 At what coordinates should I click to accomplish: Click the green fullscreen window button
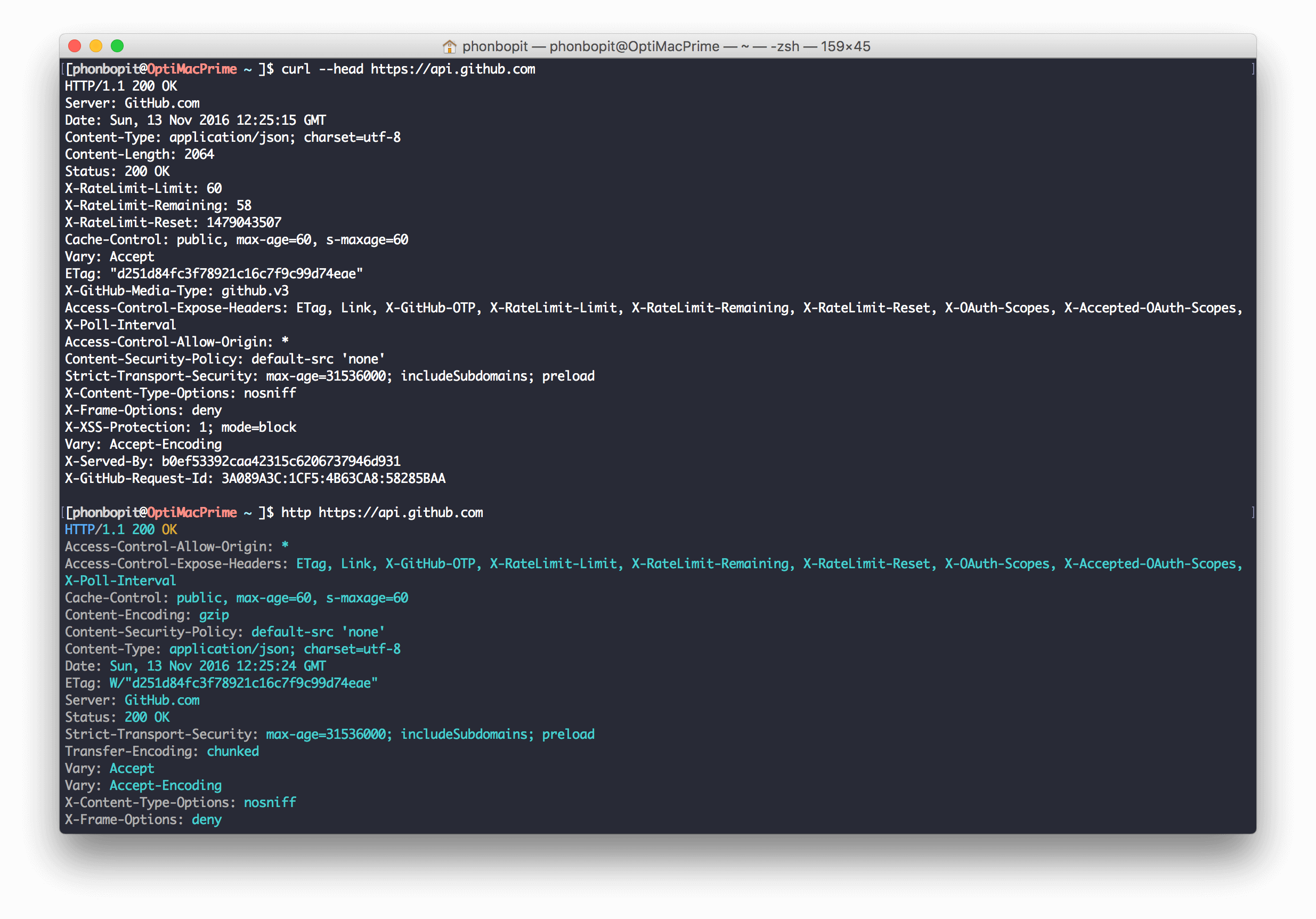point(117,46)
